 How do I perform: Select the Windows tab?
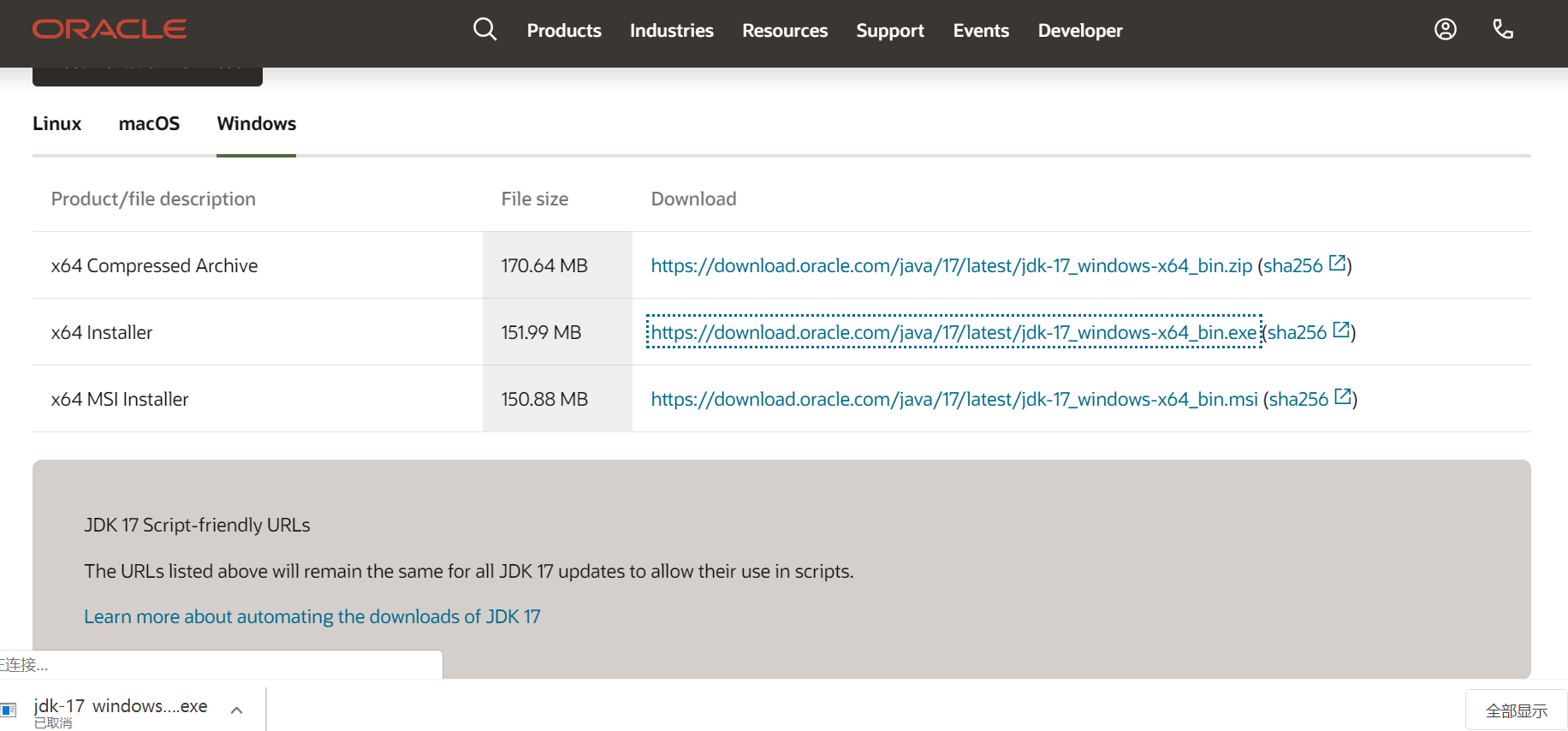(x=257, y=123)
